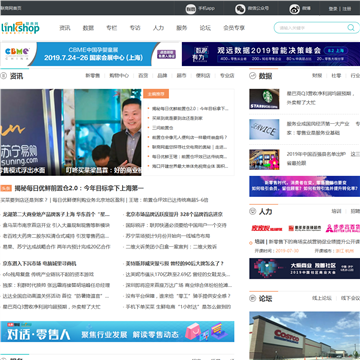360x360 pixels.
Task: Open the Starbucks article thumbnail
Action: [264, 99]
